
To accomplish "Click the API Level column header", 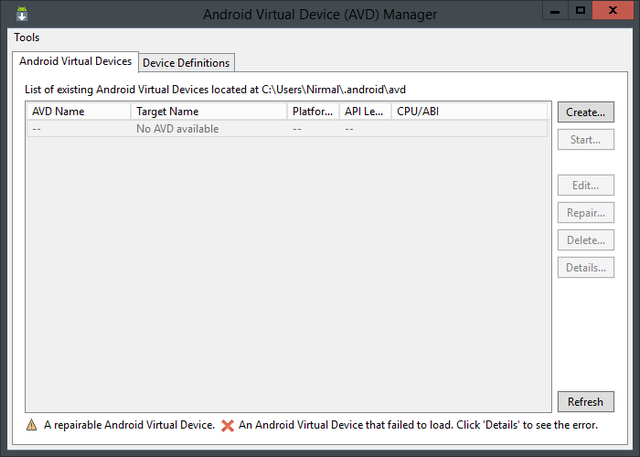I will [x=365, y=111].
